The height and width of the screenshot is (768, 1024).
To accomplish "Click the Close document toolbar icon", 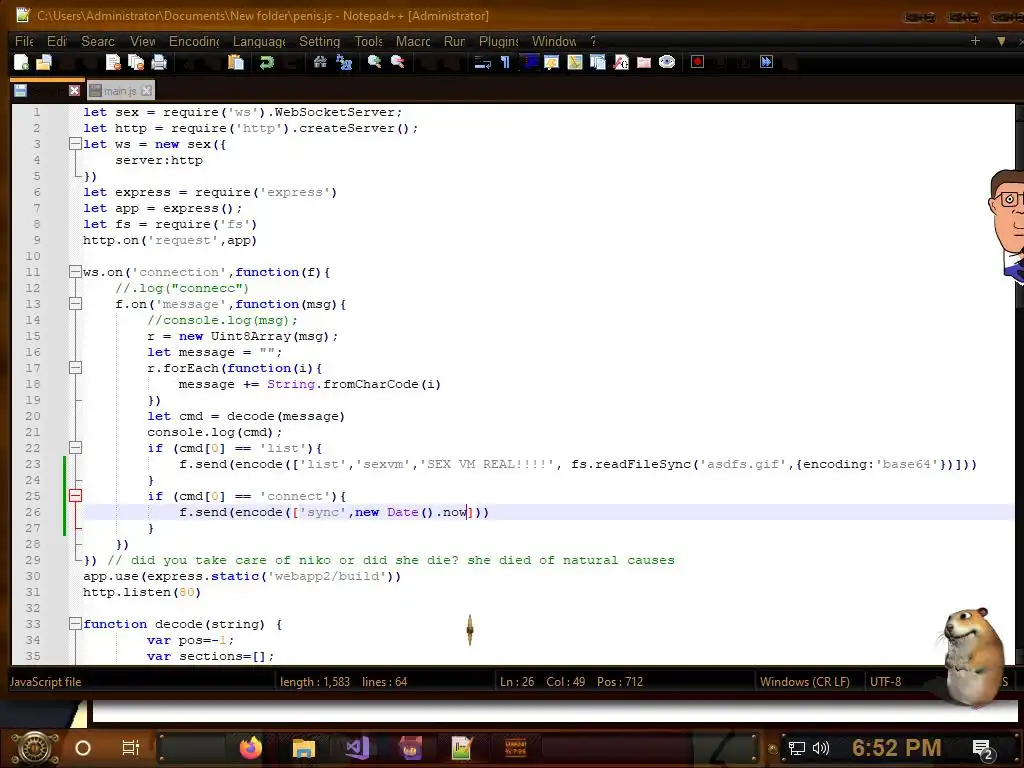I will 113,62.
